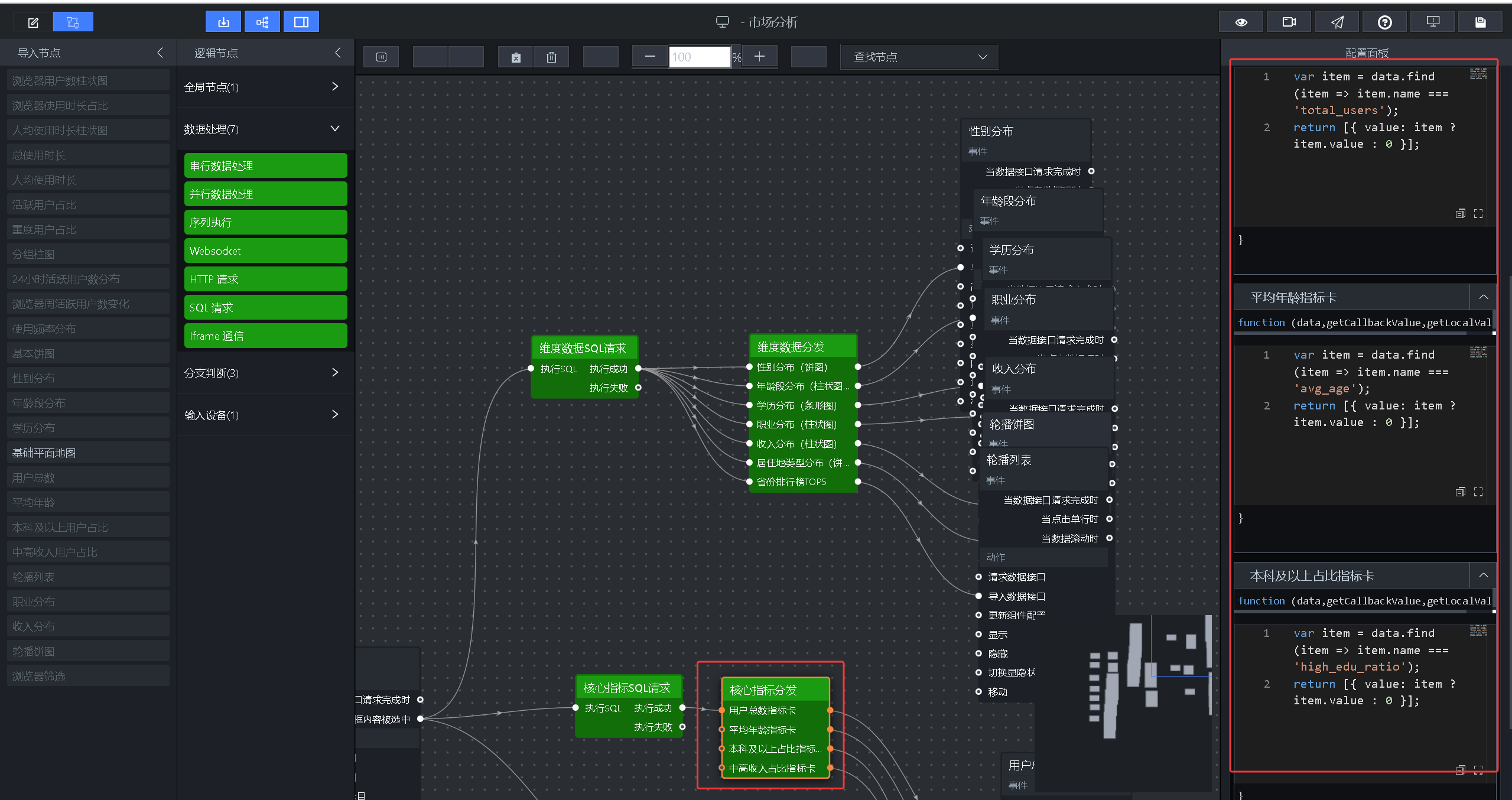This screenshot has width=1512, height=800.
Task: Select the blueprint flow mode icon
Action: coord(73,22)
